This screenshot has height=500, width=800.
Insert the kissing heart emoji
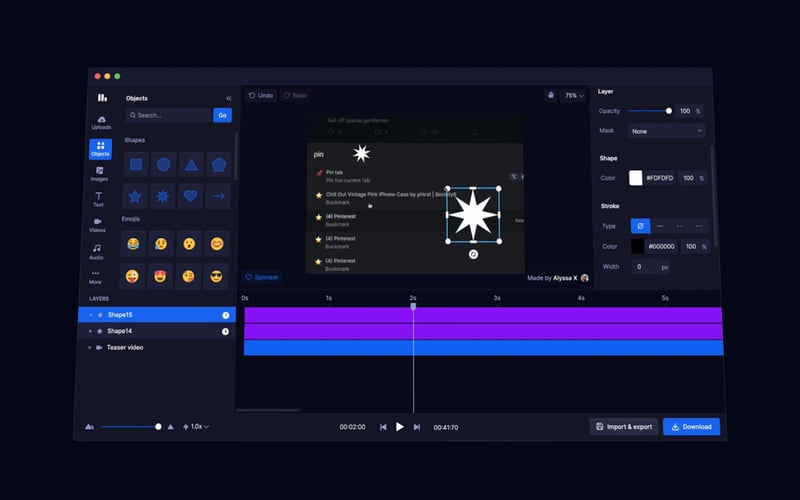point(188,277)
